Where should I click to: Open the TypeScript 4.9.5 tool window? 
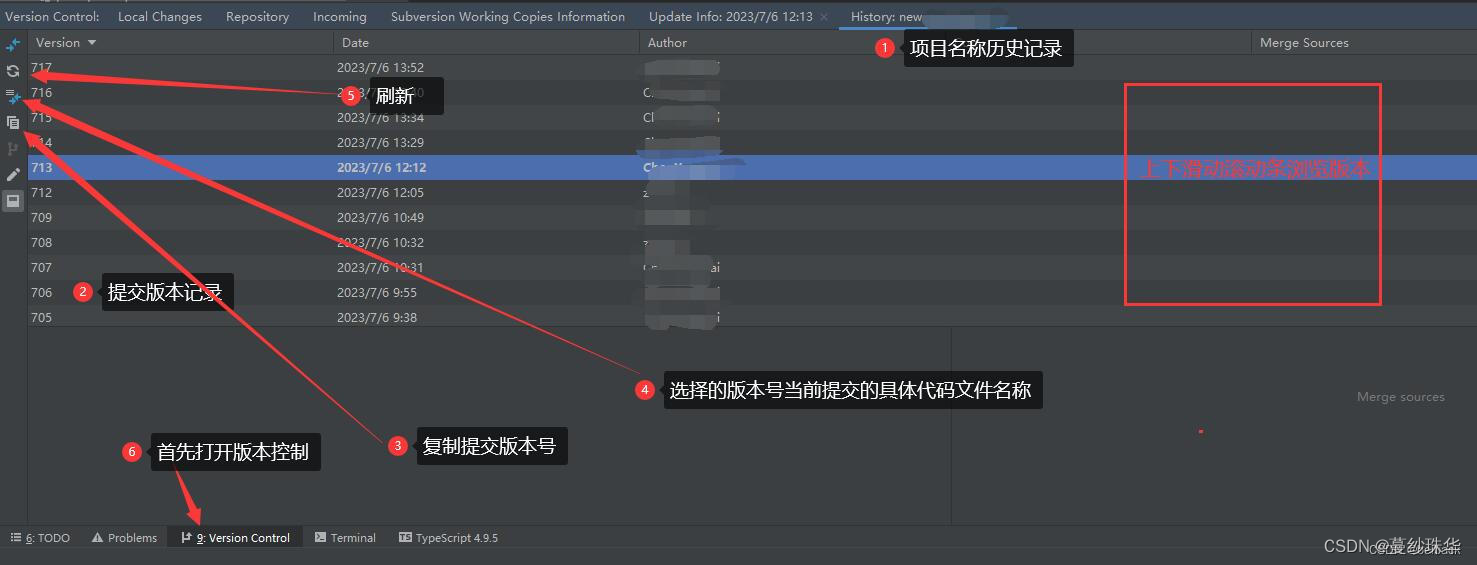click(448, 537)
